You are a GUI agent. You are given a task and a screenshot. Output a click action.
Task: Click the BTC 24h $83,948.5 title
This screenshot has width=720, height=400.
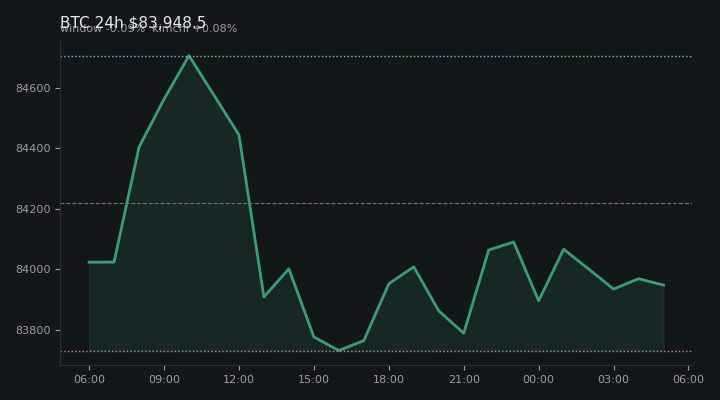click(133, 23)
